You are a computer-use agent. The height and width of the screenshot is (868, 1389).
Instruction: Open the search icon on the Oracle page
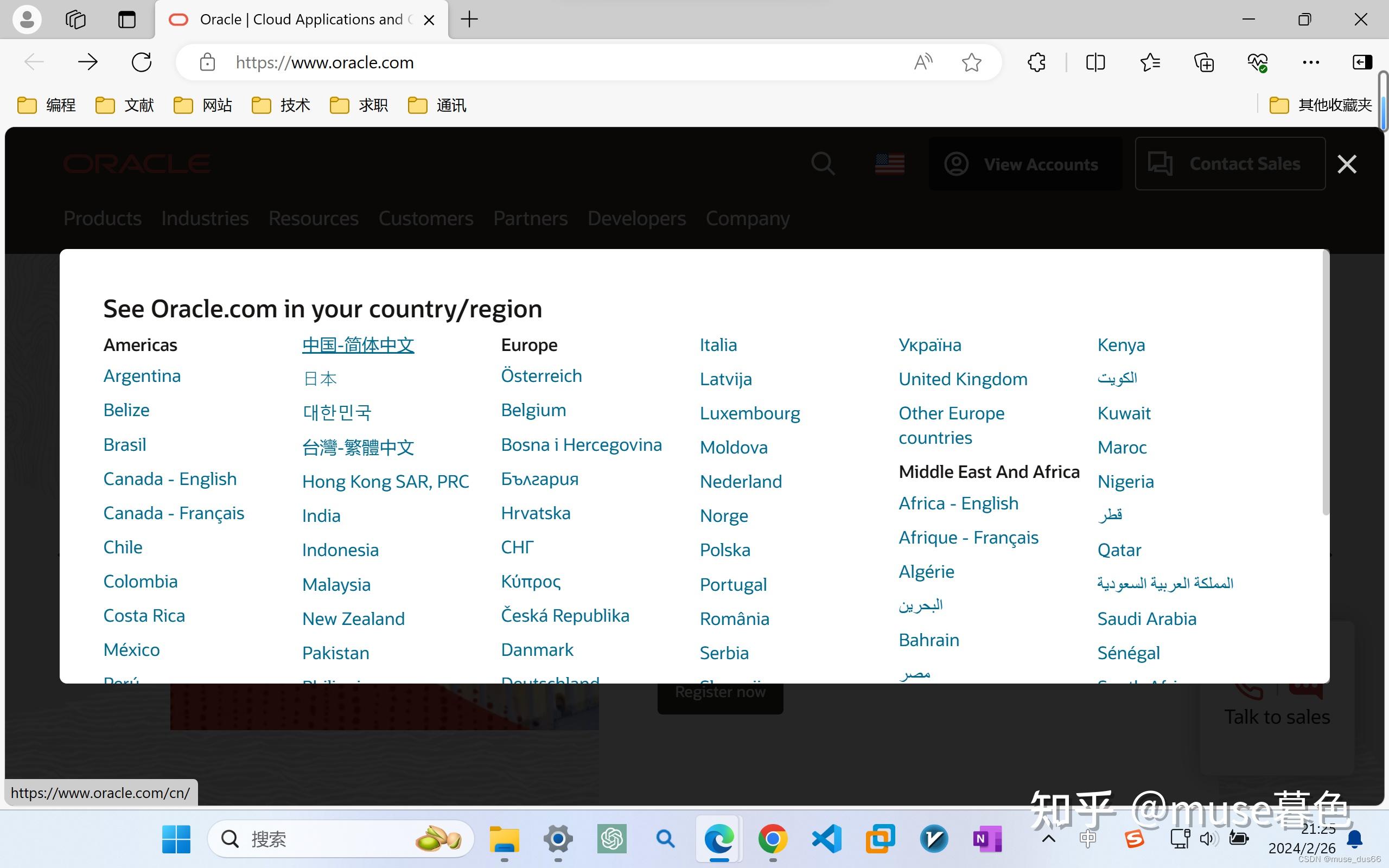point(823,164)
